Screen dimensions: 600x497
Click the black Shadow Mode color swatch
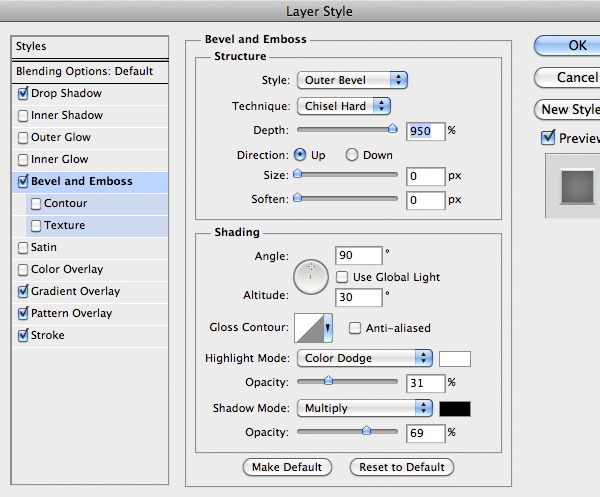click(x=455, y=408)
